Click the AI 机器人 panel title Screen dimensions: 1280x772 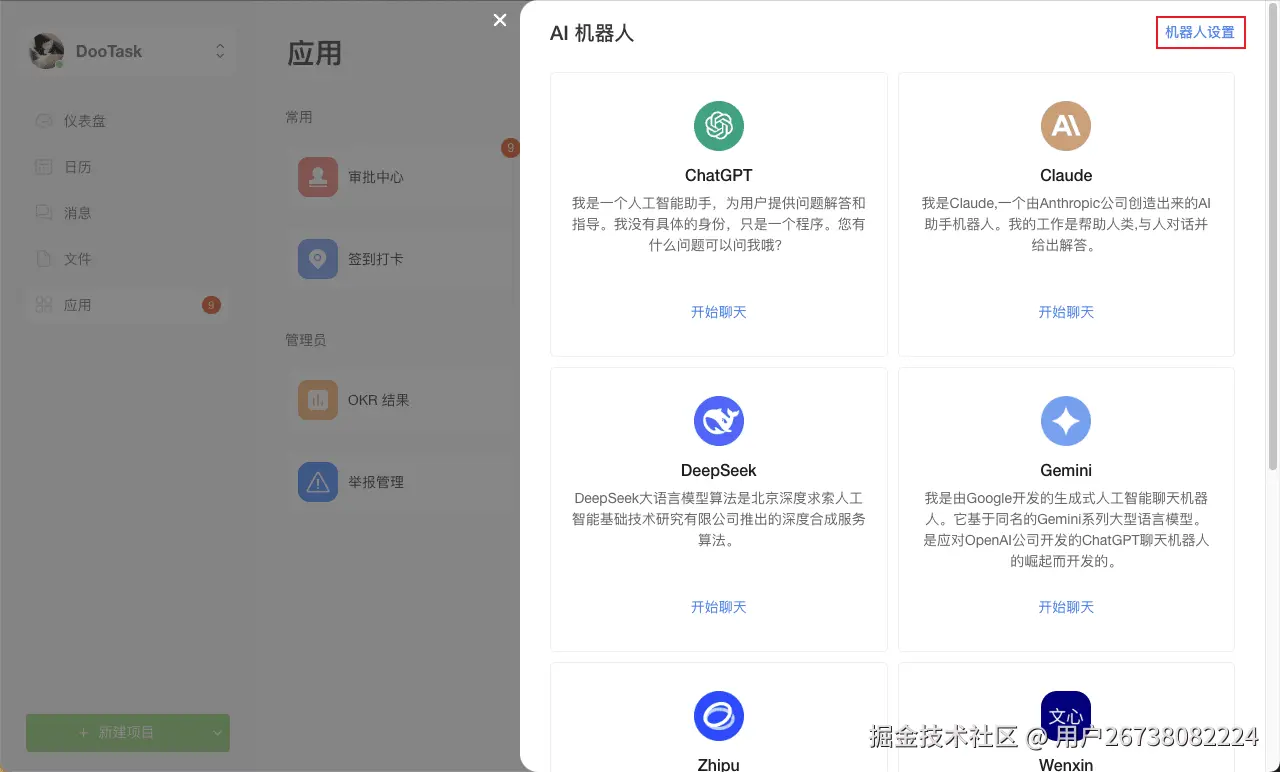(x=592, y=33)
